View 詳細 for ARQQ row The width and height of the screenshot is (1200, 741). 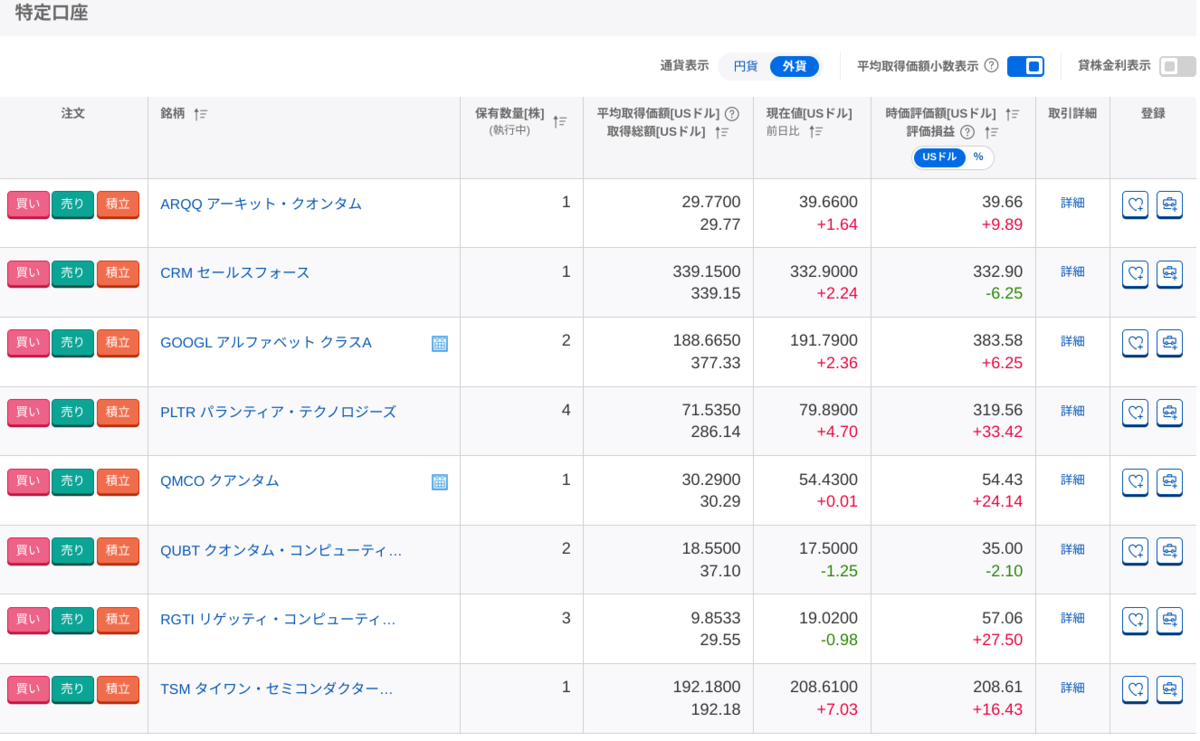[1072, 203]
